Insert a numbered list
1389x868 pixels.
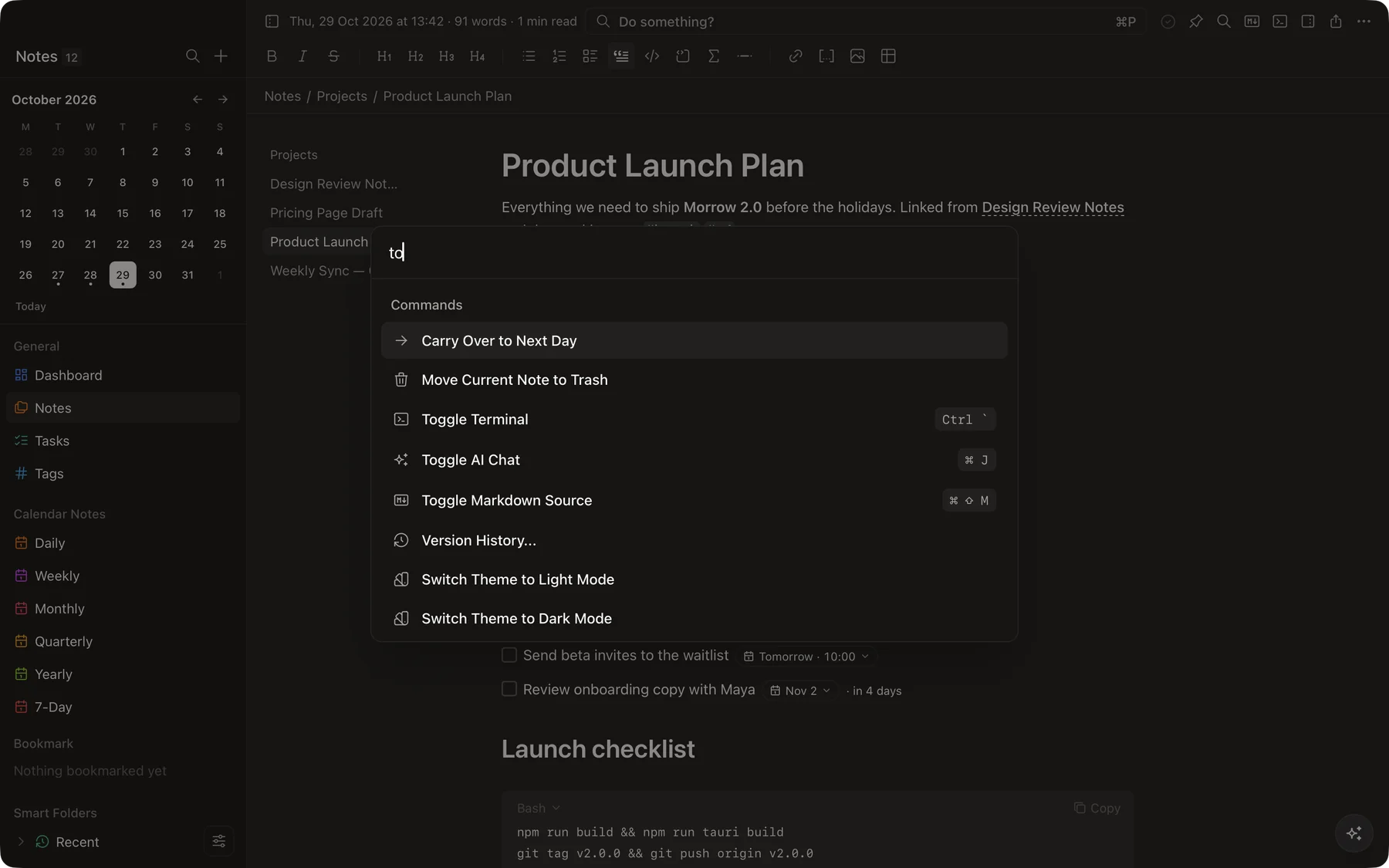[x=559, y=56]
